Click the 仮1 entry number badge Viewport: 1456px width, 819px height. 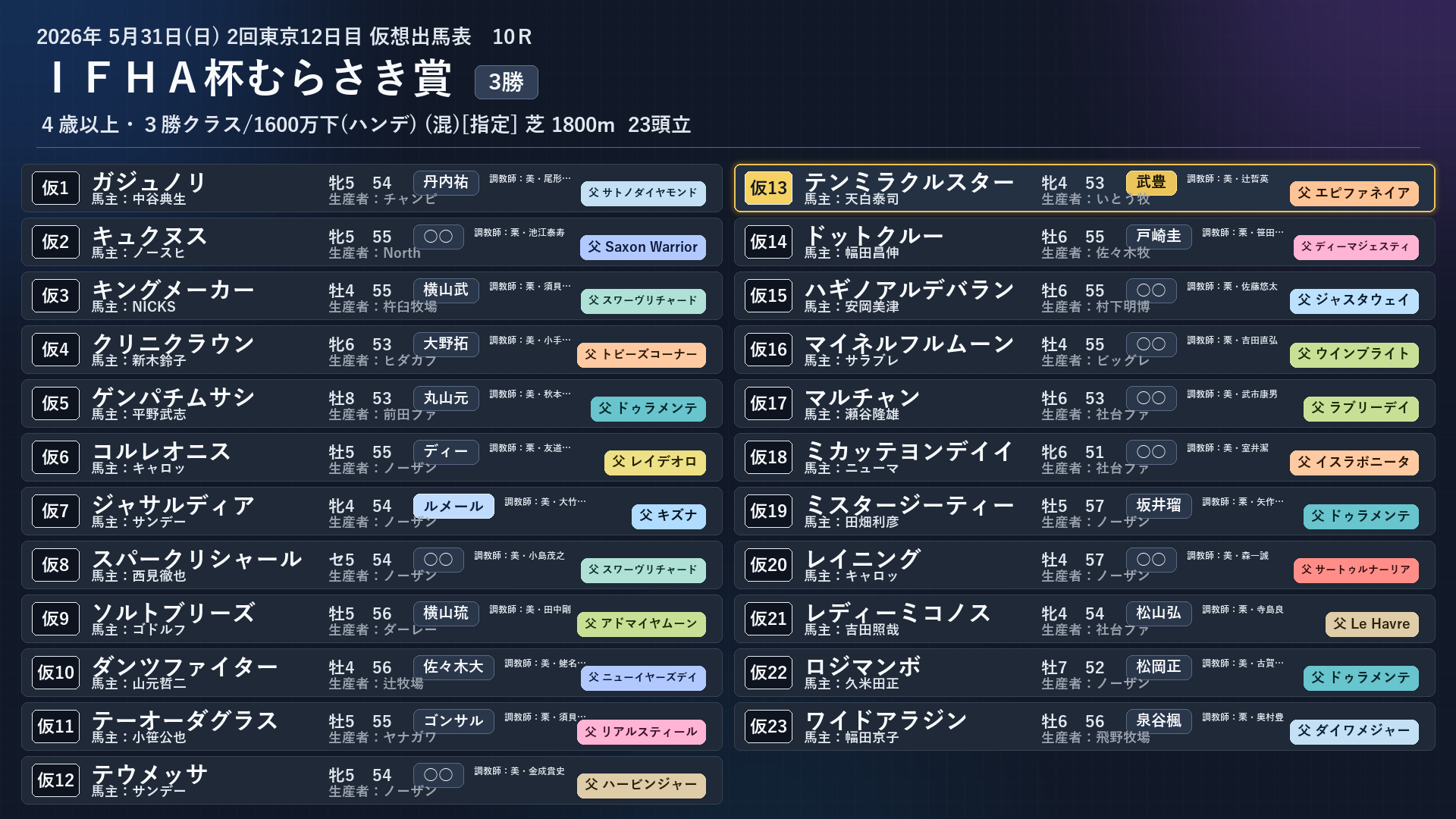(55, 188)
